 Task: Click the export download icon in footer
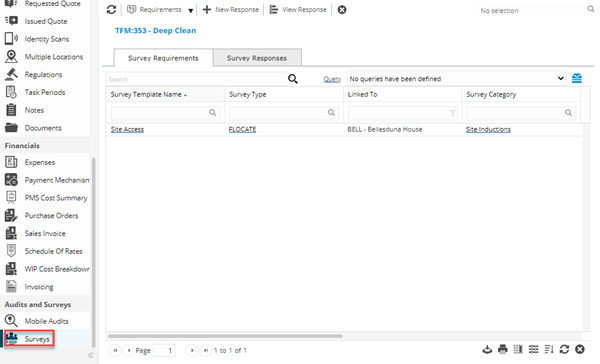point(487,349)
